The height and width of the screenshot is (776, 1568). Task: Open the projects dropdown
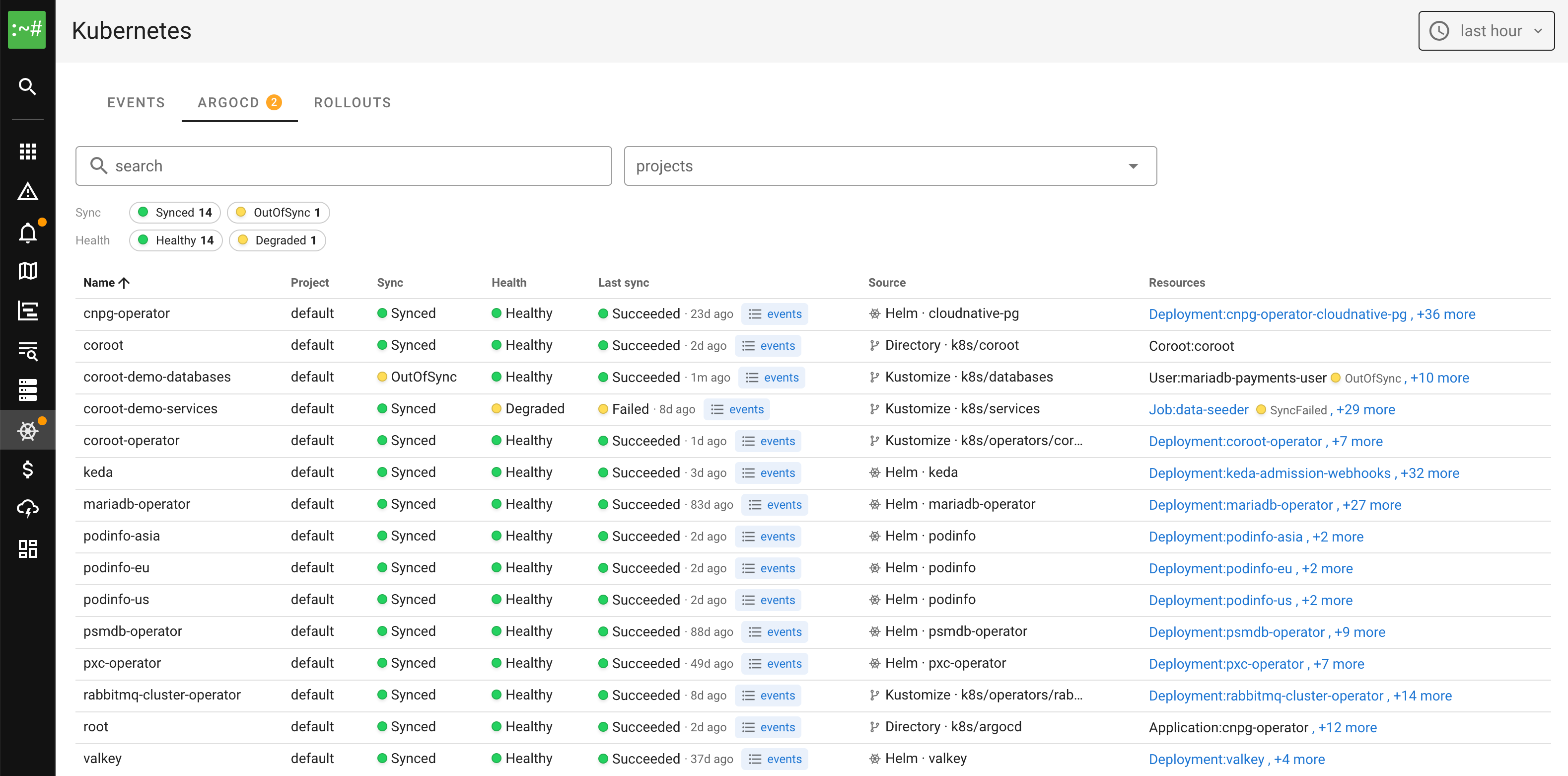point(890,165)
